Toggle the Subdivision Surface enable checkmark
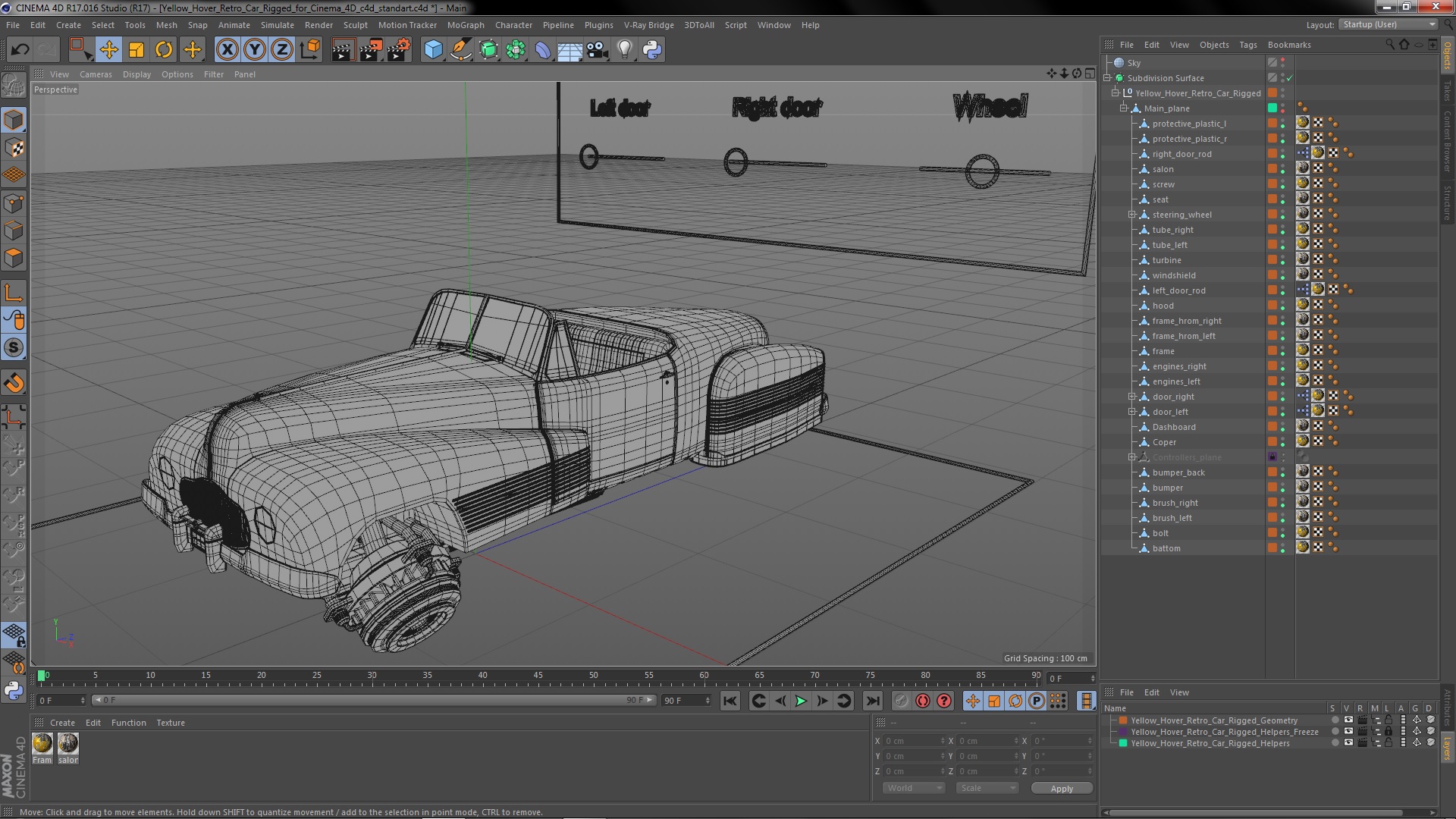 click(x=1289, y=78)
